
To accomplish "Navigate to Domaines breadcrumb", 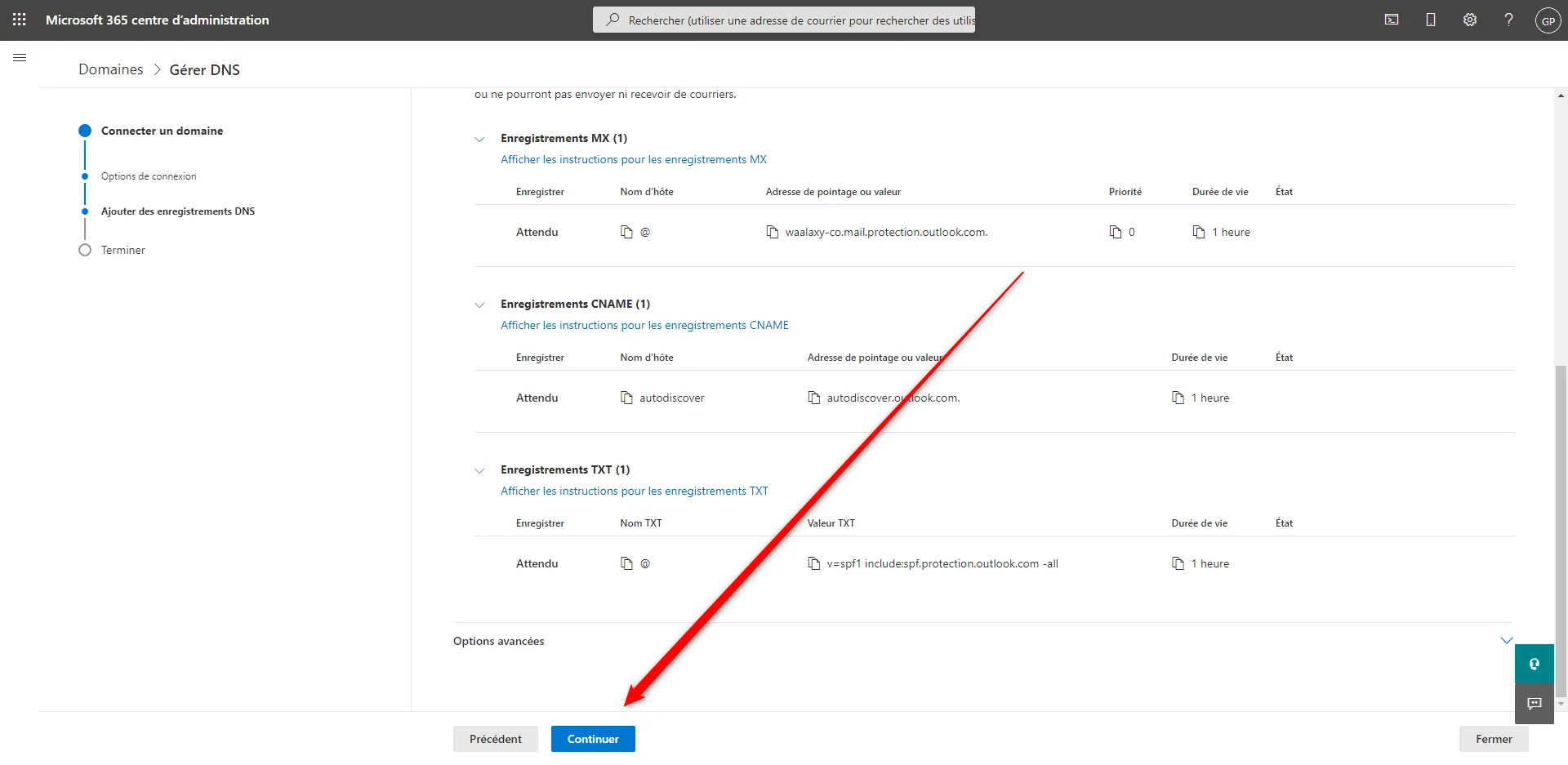I will tap(111, 69).
